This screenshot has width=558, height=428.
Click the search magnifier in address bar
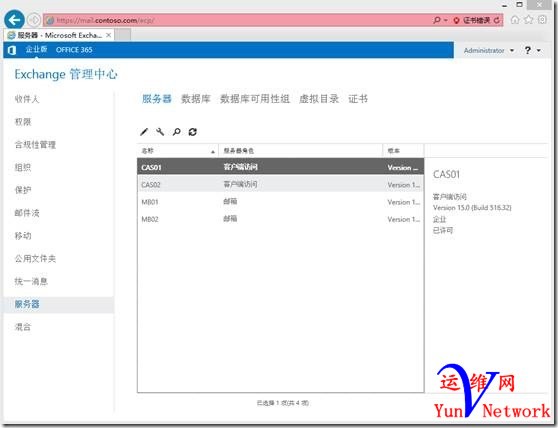coord(437,20)
